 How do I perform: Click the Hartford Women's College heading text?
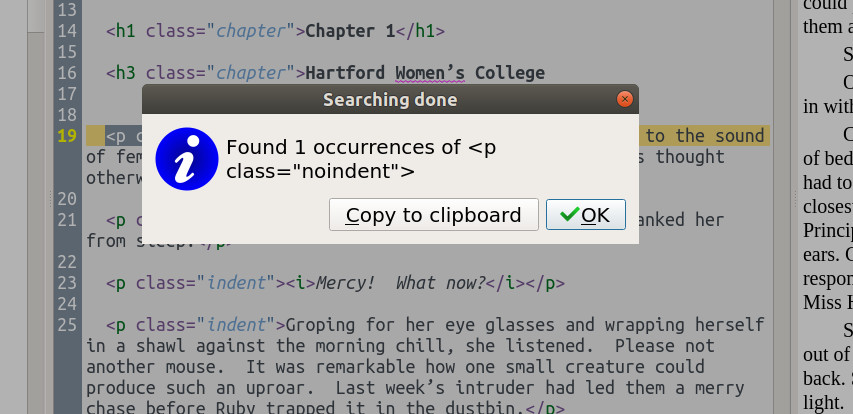425,72
